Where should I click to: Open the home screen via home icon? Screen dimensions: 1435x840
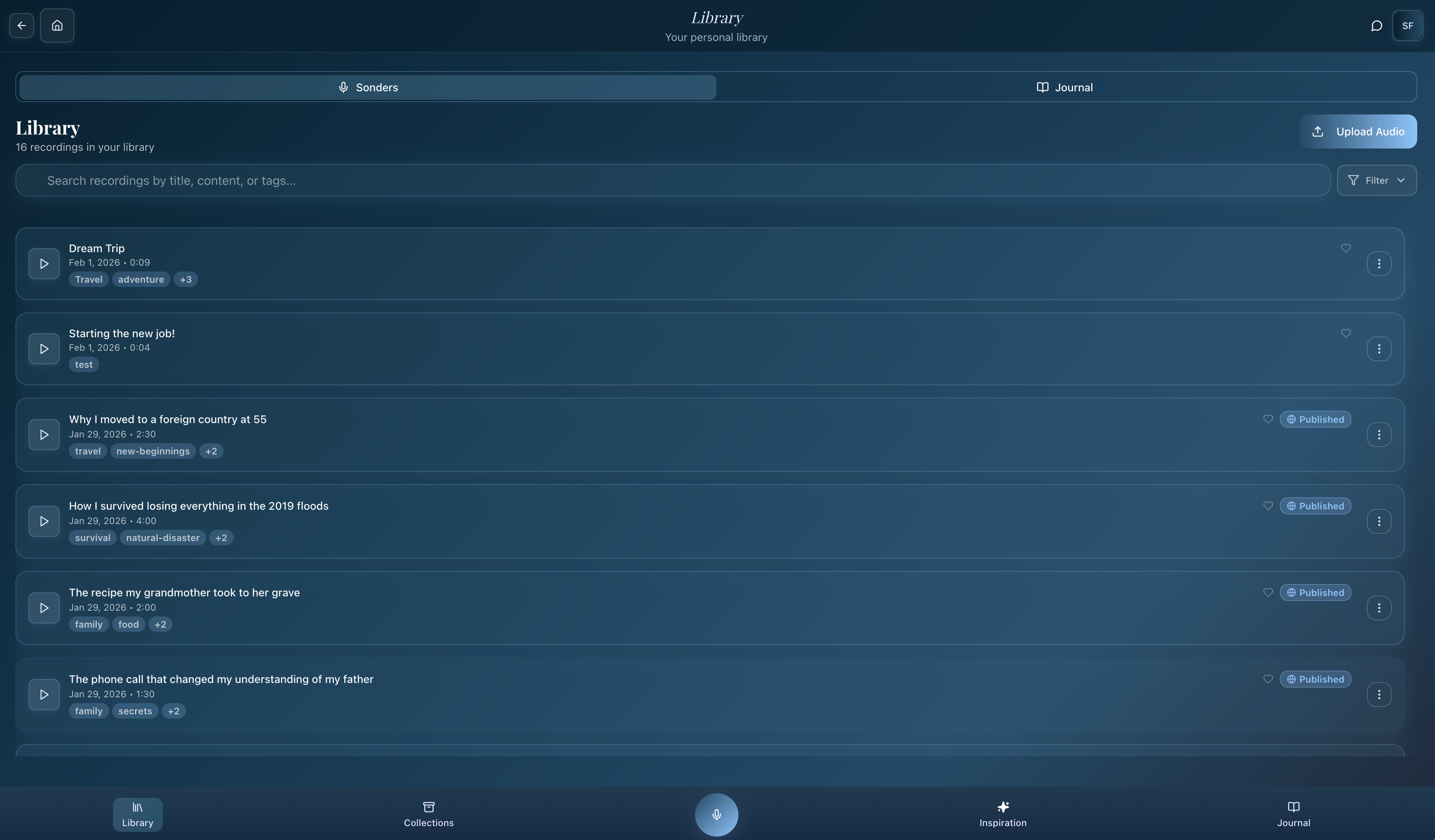(x=57, y=25)
